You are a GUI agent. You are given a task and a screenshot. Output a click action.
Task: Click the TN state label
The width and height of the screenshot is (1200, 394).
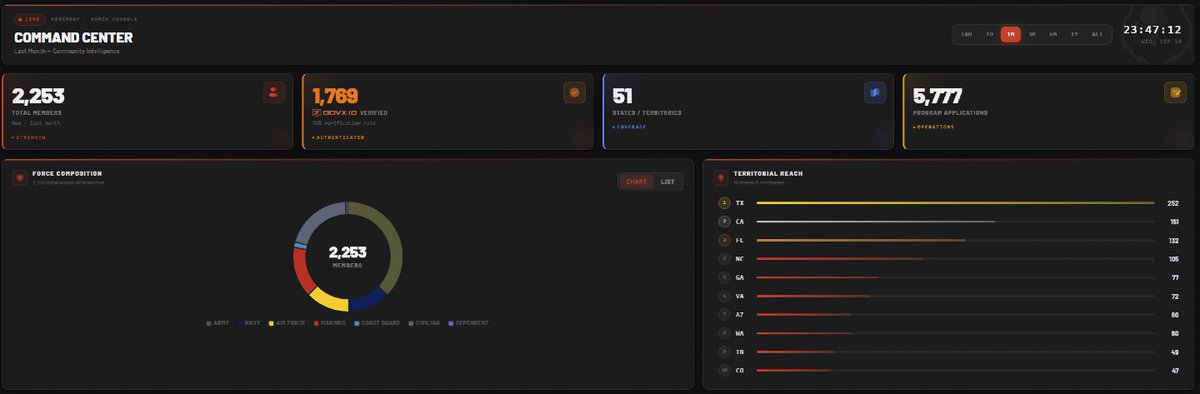pos(739,352)
